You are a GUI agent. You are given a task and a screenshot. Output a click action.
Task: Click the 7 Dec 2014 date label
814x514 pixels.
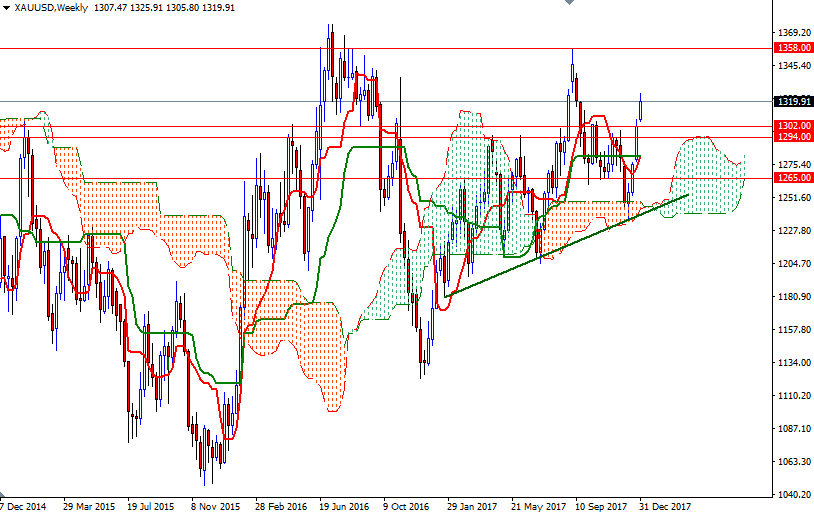(x=24, y=506)
